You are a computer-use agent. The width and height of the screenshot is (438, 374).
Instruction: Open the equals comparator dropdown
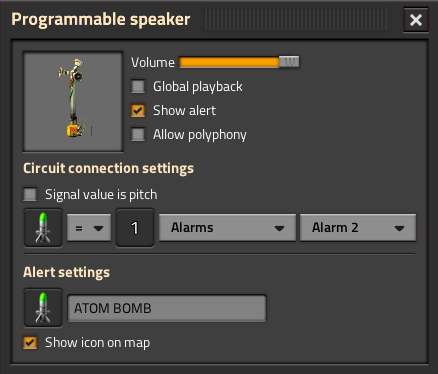pos(89,228)
